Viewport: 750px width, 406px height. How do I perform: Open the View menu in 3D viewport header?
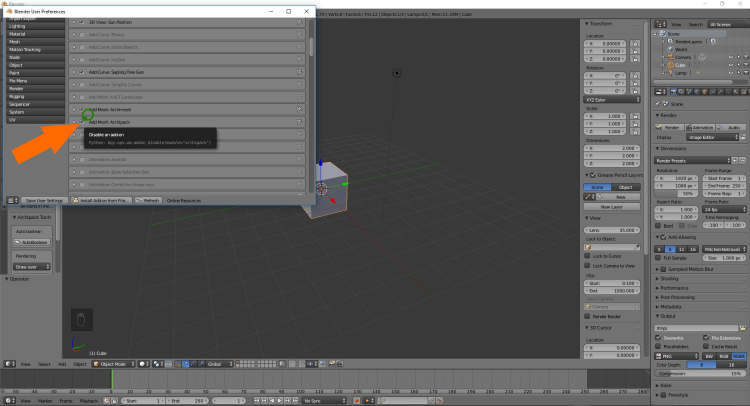tap(27, 364)
